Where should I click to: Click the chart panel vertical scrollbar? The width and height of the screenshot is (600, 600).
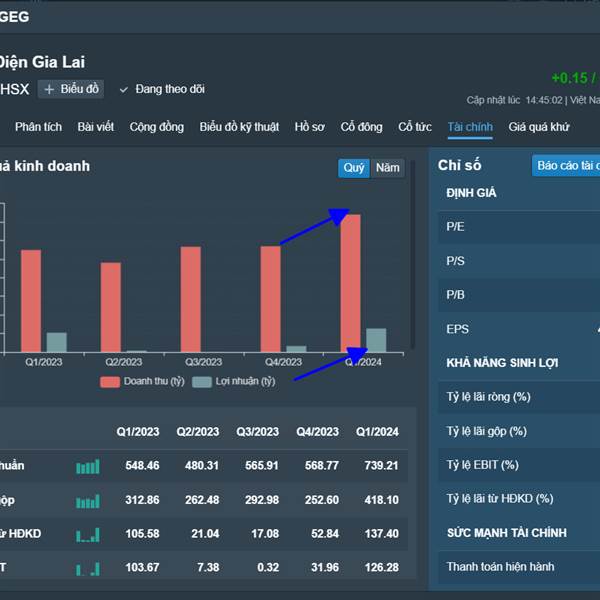412,254
